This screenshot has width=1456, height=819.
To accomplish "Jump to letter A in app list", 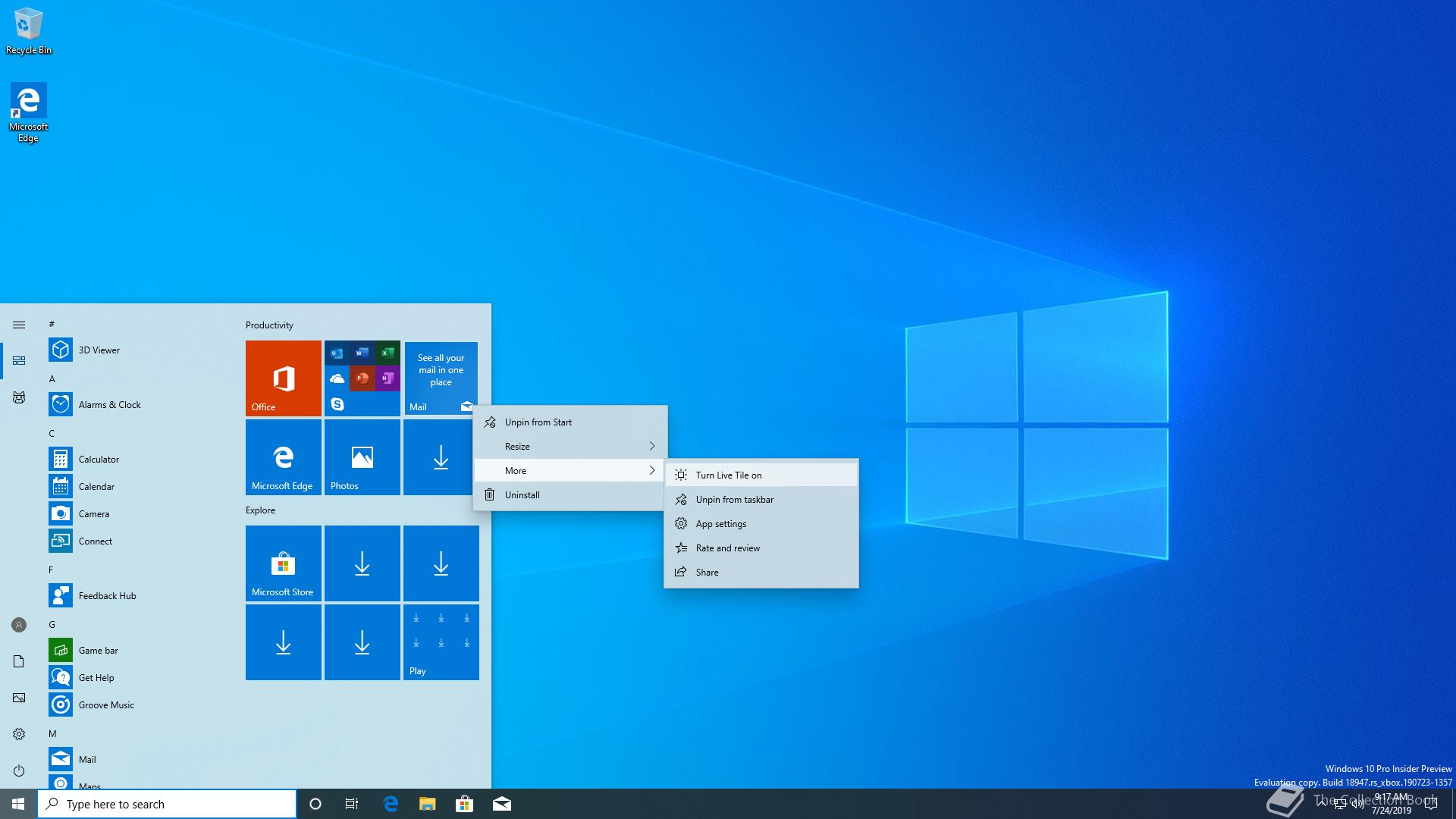I will pos(52,379).
